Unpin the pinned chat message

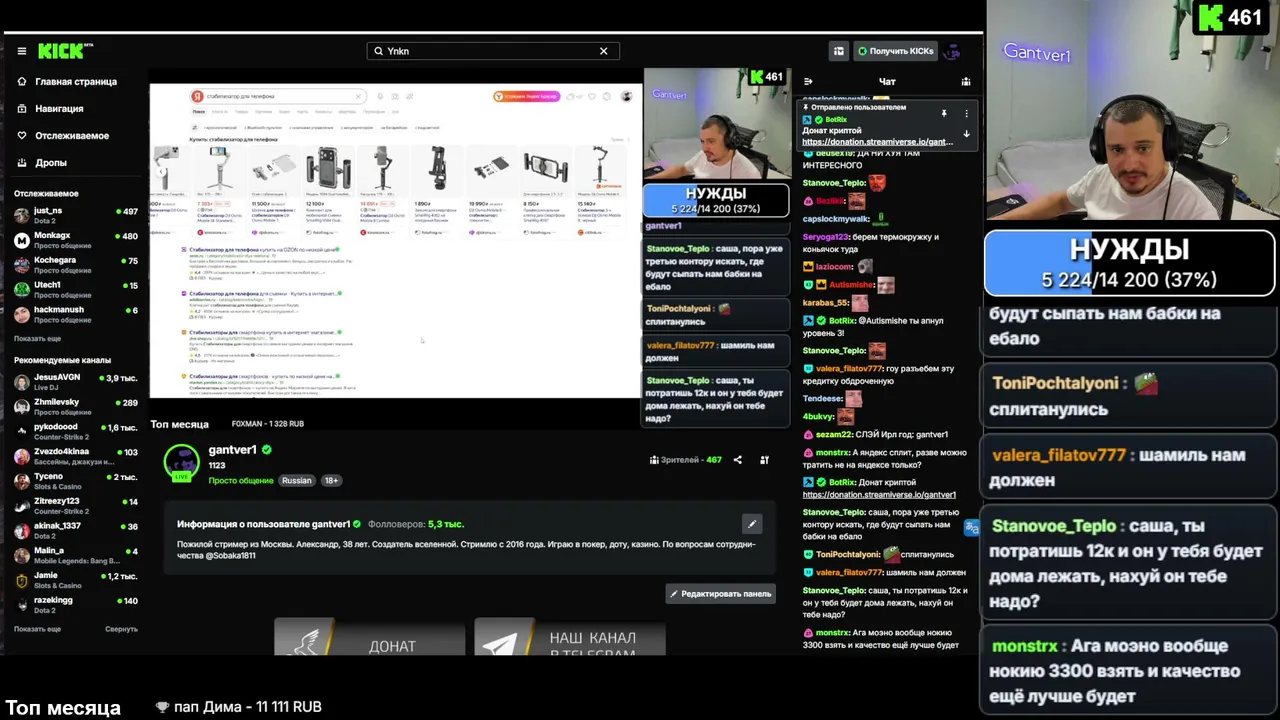point(944,114)
